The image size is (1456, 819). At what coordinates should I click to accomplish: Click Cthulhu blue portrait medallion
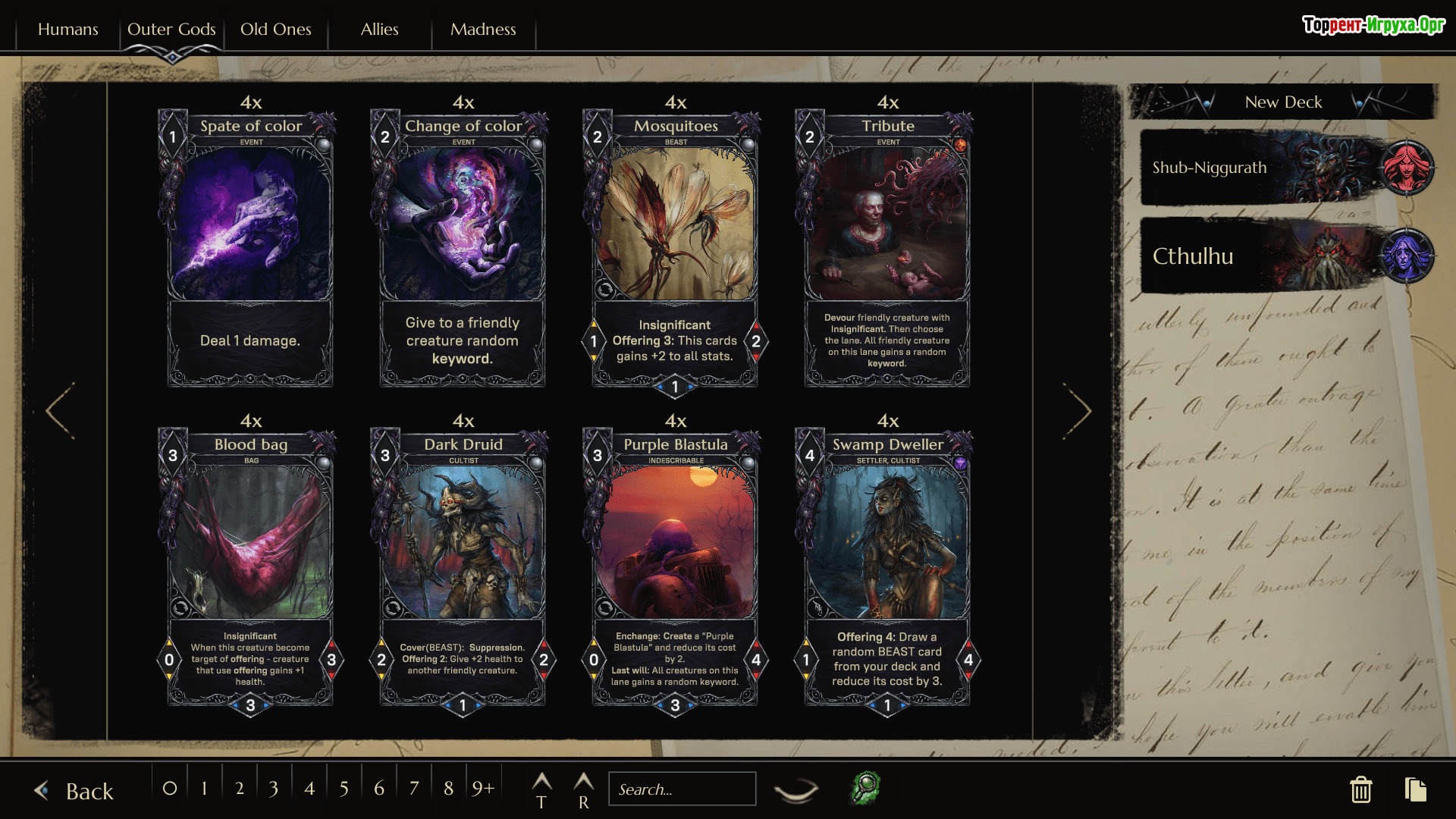1407,256
